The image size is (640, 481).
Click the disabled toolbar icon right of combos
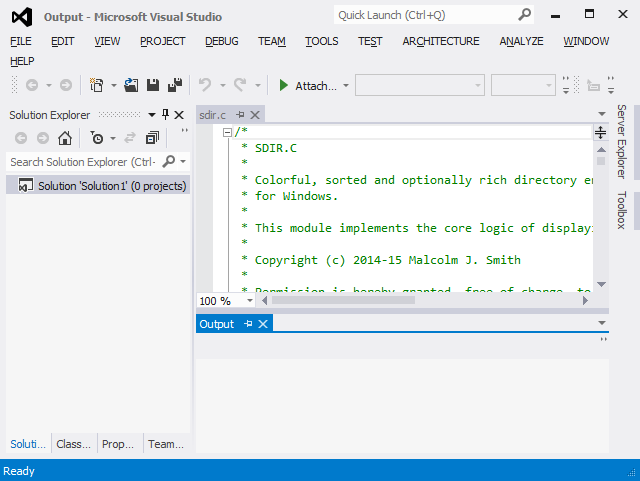point(593,86)
